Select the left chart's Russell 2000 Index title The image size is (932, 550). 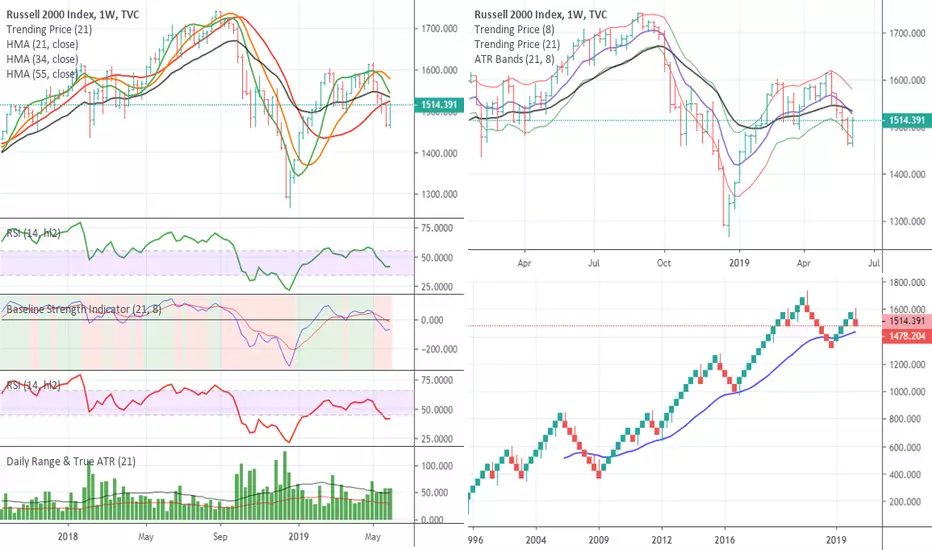[73, 14]
